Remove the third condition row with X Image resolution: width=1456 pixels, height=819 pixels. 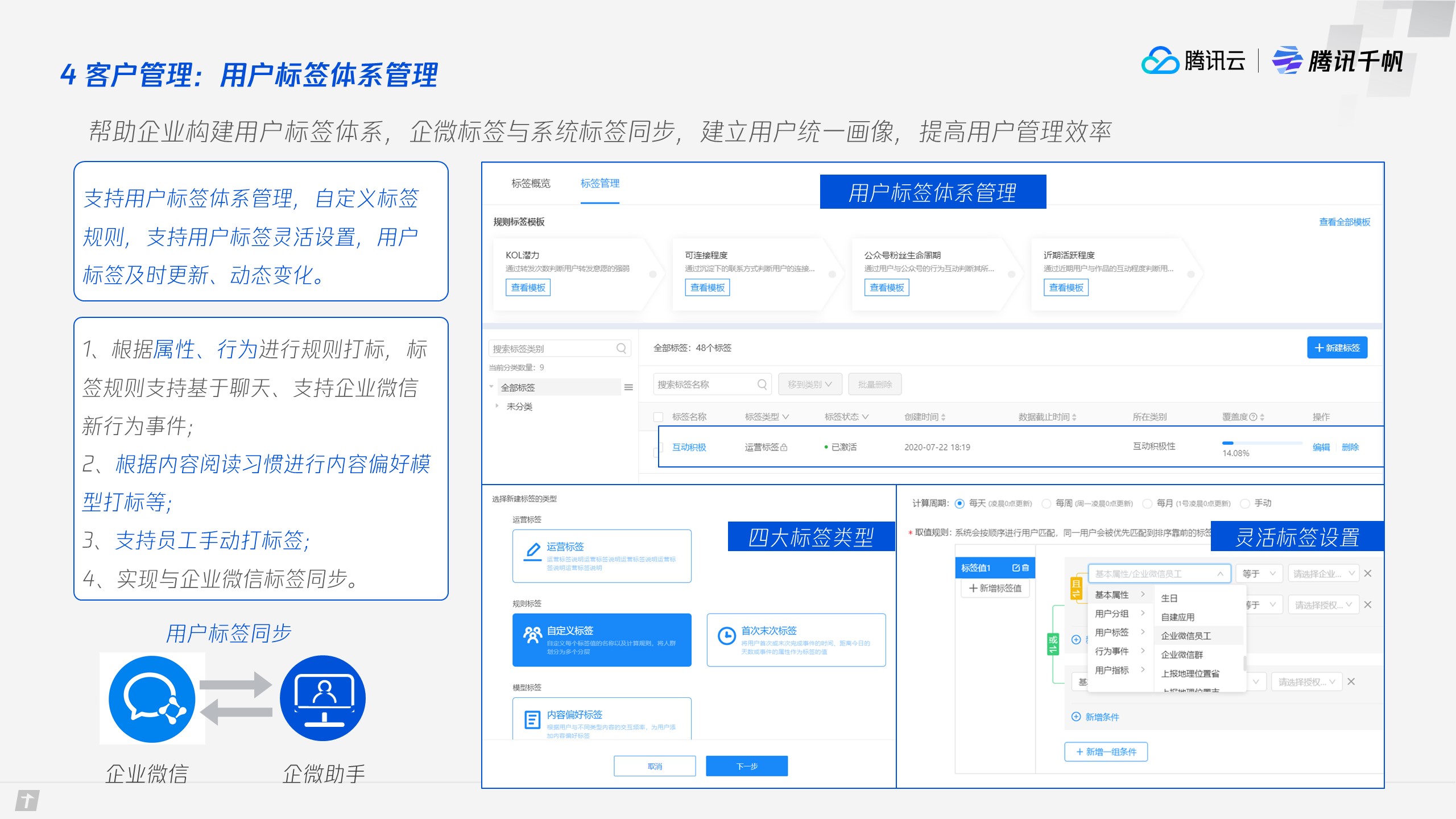[x=1351, y=681]
